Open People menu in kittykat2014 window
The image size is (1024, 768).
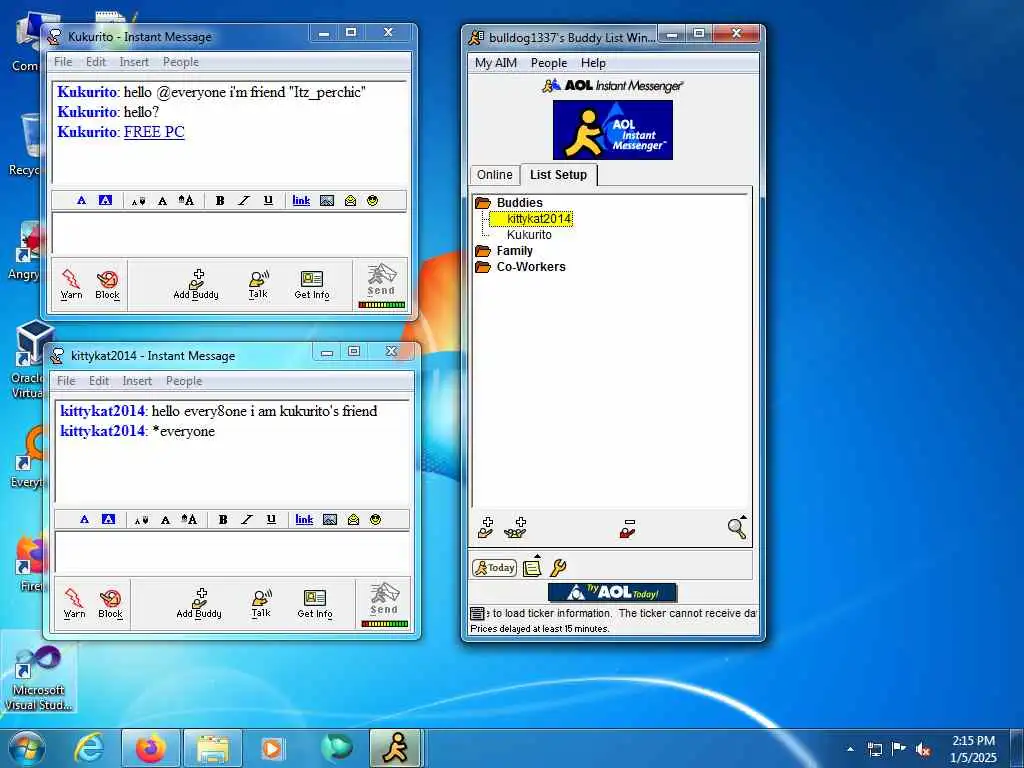[x=184, y=381]
